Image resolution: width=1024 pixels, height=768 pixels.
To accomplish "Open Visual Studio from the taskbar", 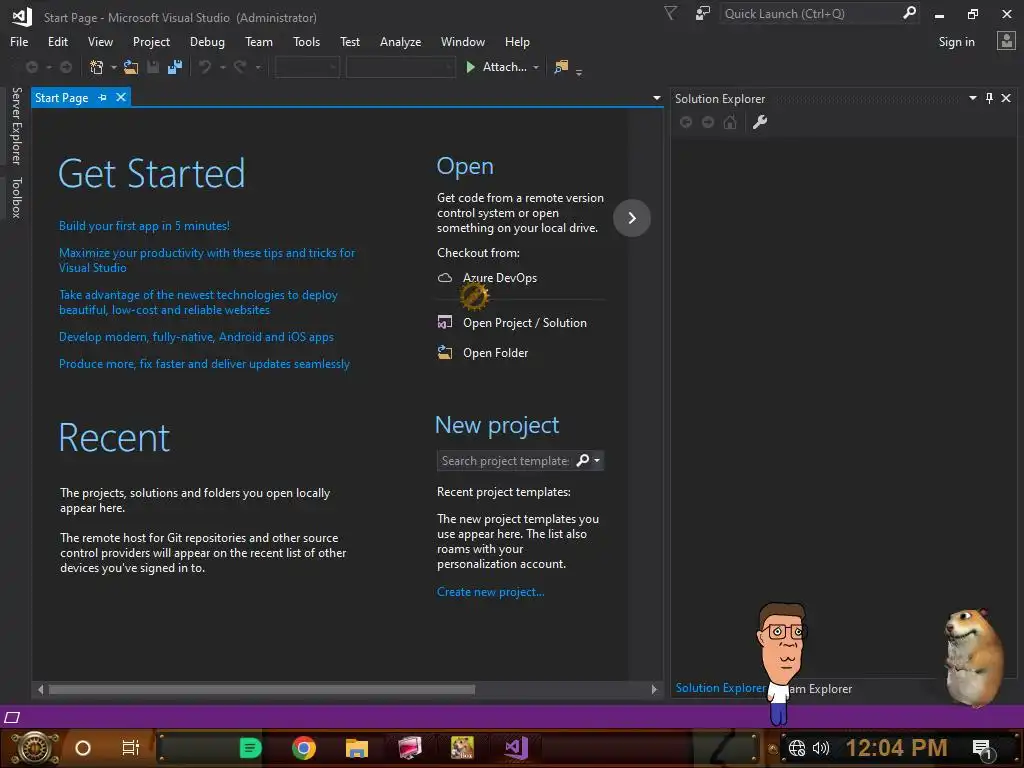I will pos(515,748).
